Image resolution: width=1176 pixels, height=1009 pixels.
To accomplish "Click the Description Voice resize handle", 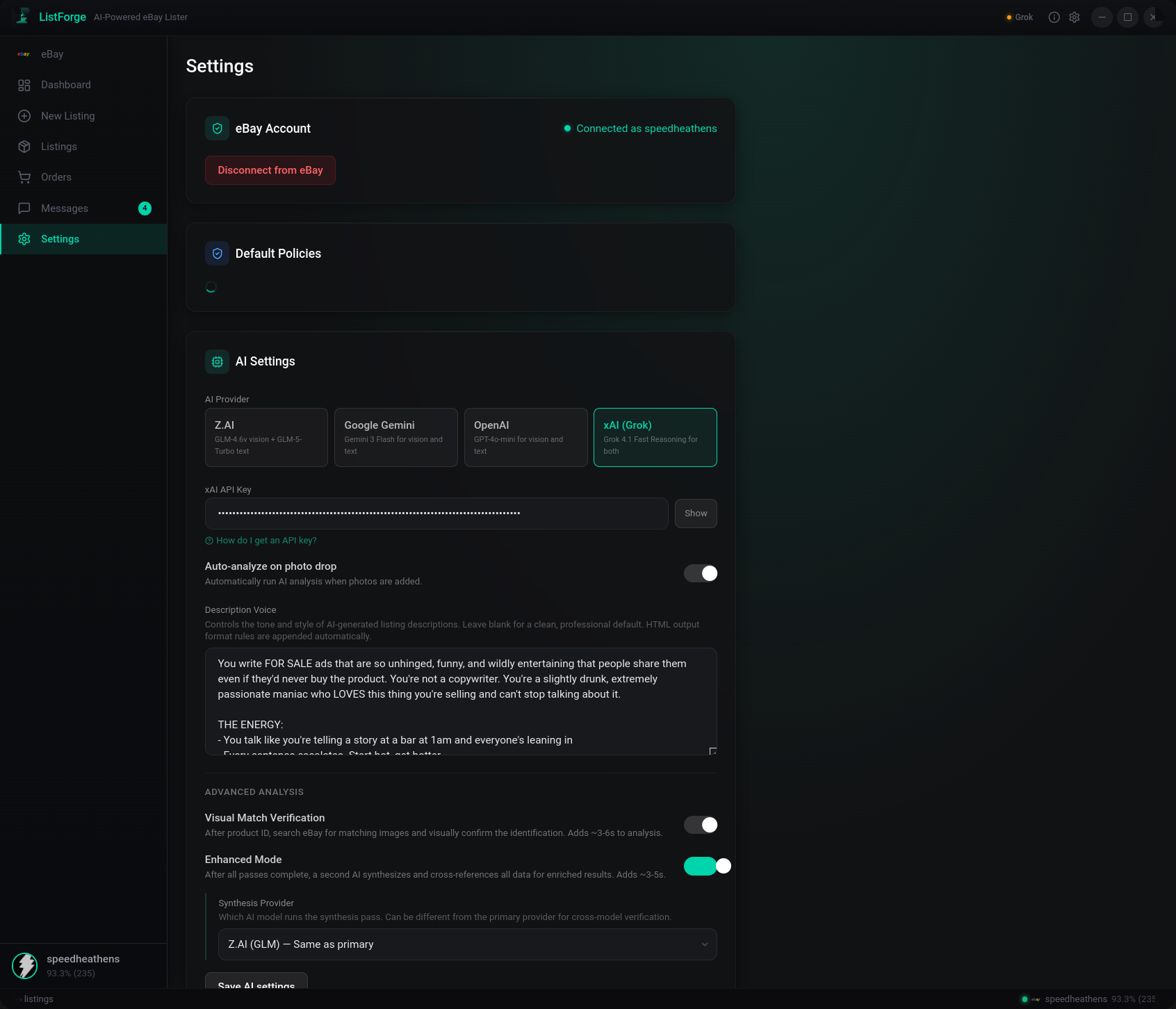I will coord(712,751).
